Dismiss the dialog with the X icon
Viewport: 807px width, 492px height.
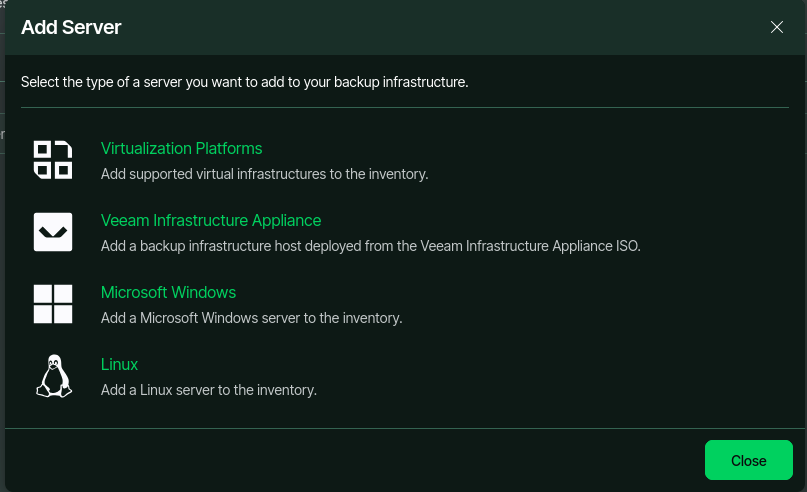(x=777, y=27)
